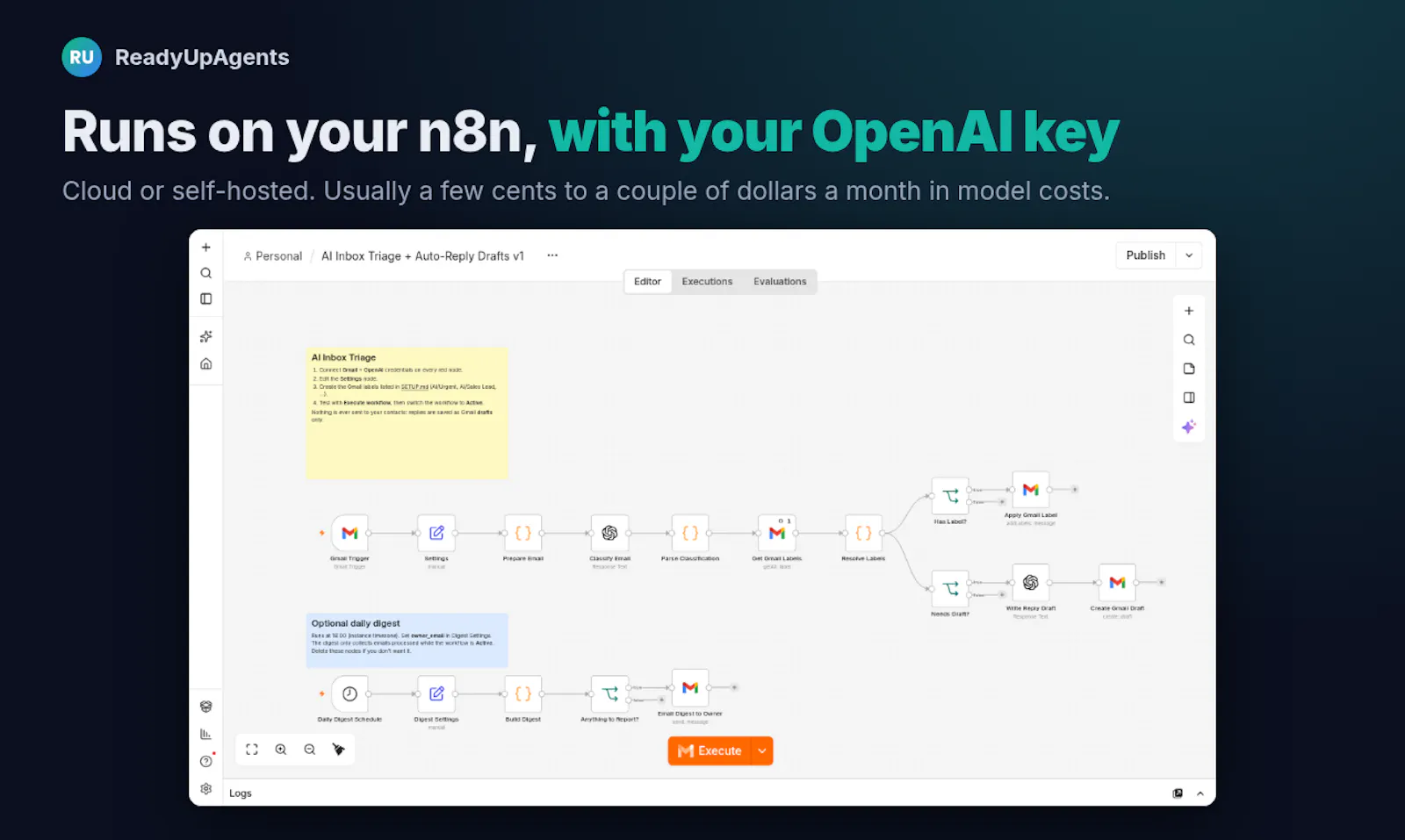The width and height of the screenshot is (1405, 840).
Task: Open the Settings gear in the left sidebar
Action: [x=205, y=788]
